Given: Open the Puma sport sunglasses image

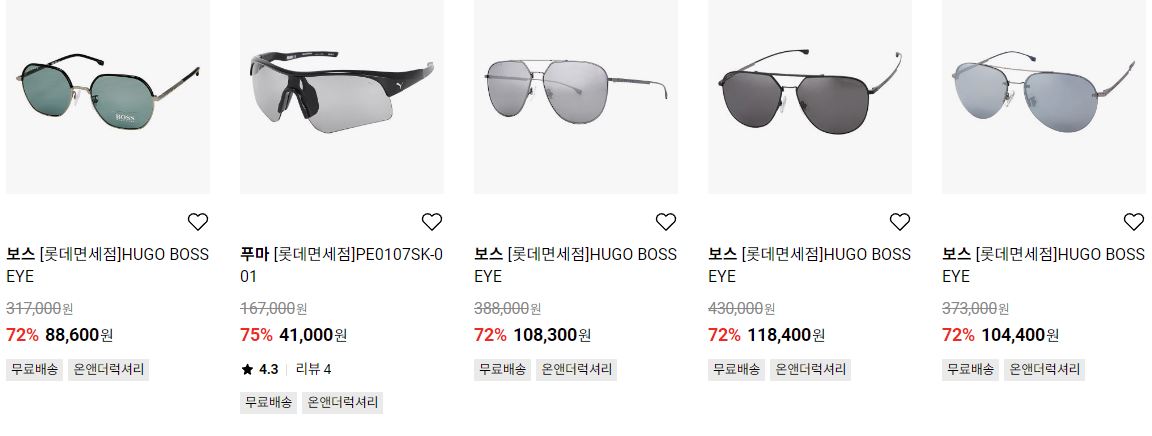Looking at the screenshot, I should [342, 96].
